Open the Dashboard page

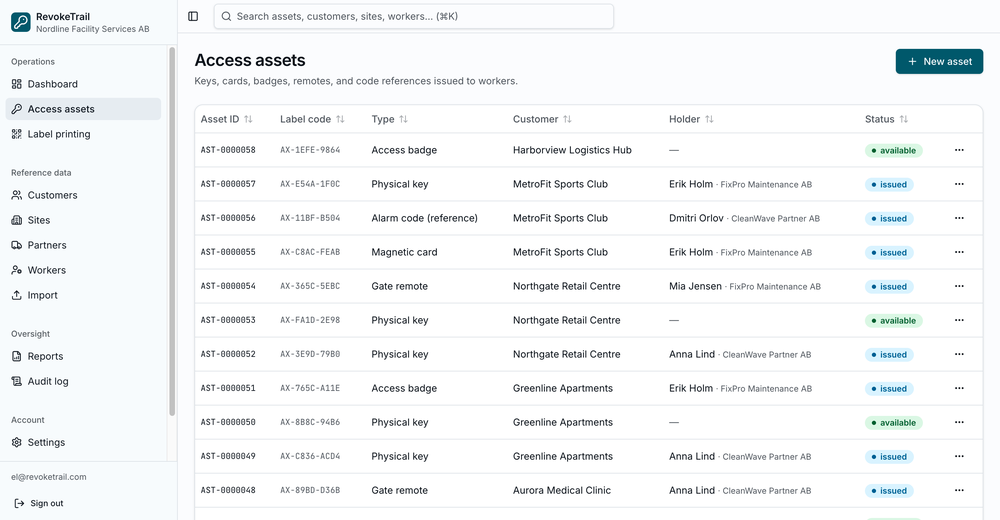(x=83, y=84)
